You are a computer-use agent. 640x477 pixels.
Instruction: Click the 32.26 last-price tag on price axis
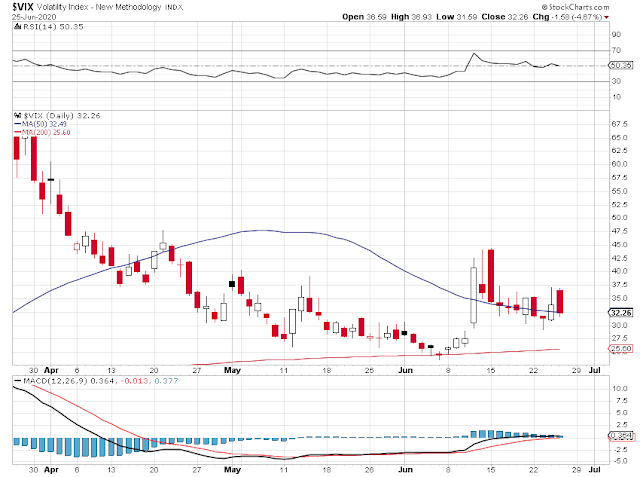(621, 313)
